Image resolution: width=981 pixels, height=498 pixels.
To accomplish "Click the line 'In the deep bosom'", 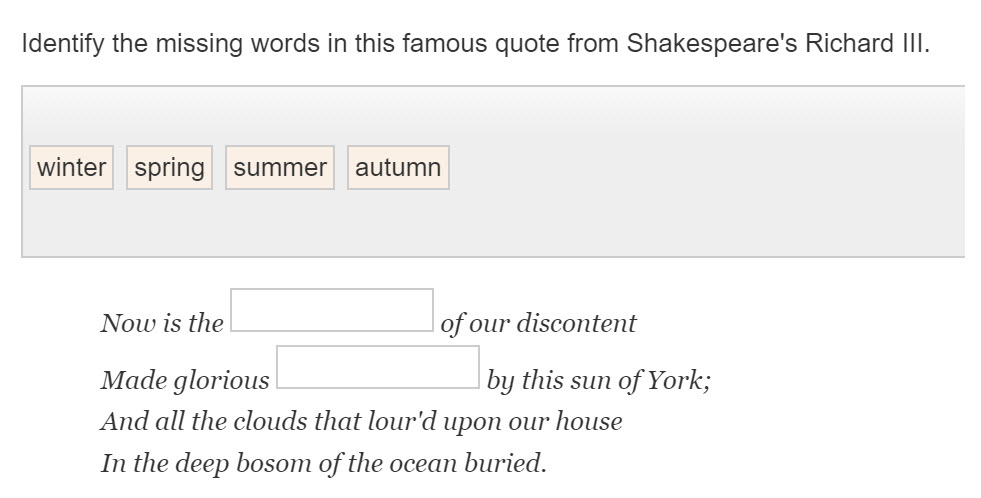I will coord(324,463).
